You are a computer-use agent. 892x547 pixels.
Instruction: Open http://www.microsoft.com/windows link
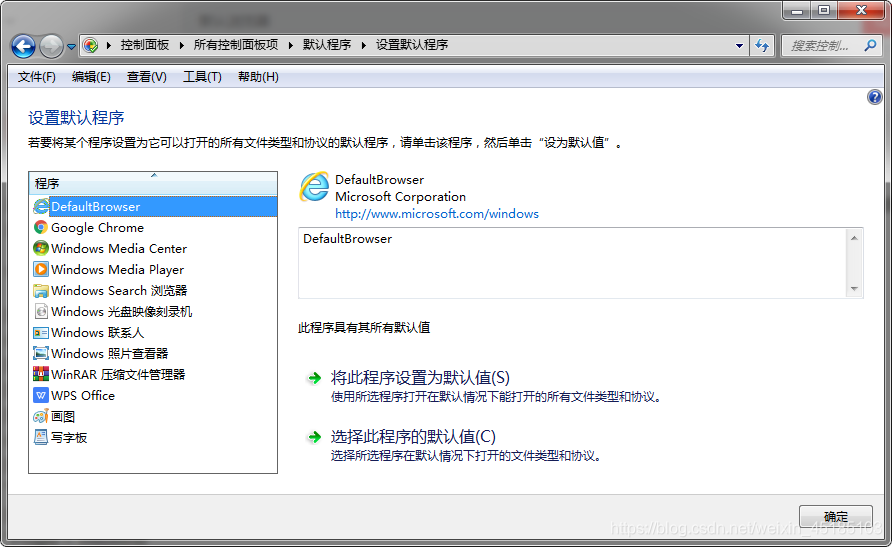[x=436, y=214]
